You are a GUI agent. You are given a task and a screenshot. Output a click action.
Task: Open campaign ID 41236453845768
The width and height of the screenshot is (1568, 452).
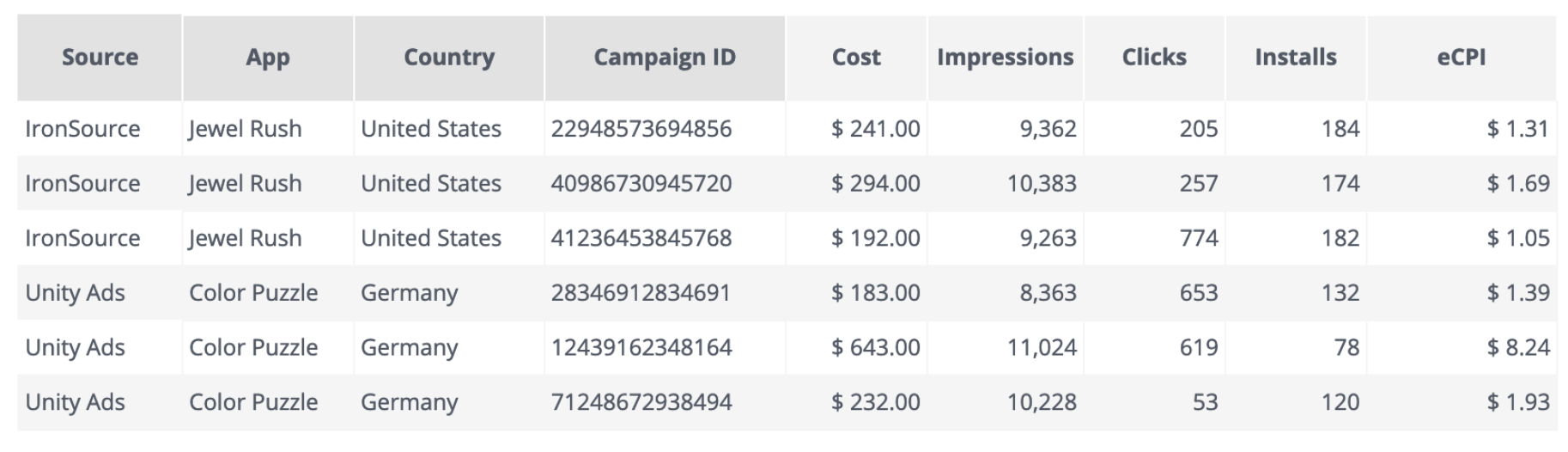pos(641,238)
